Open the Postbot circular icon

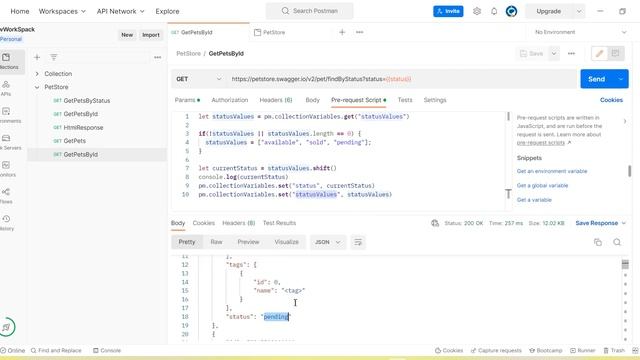click(x=6, y=327)
